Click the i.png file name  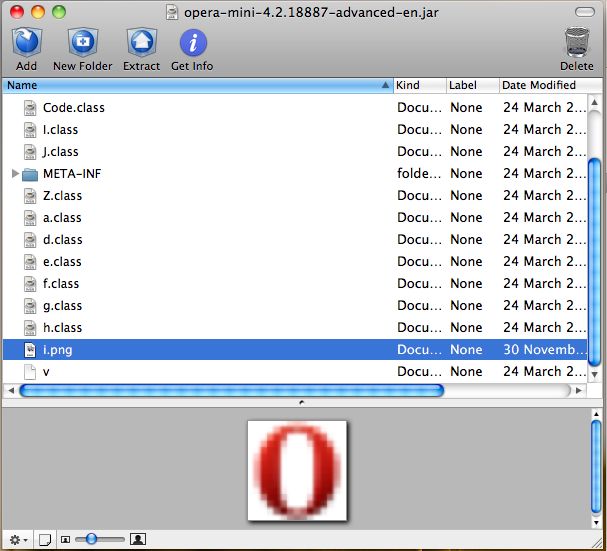tap(58, 350)
